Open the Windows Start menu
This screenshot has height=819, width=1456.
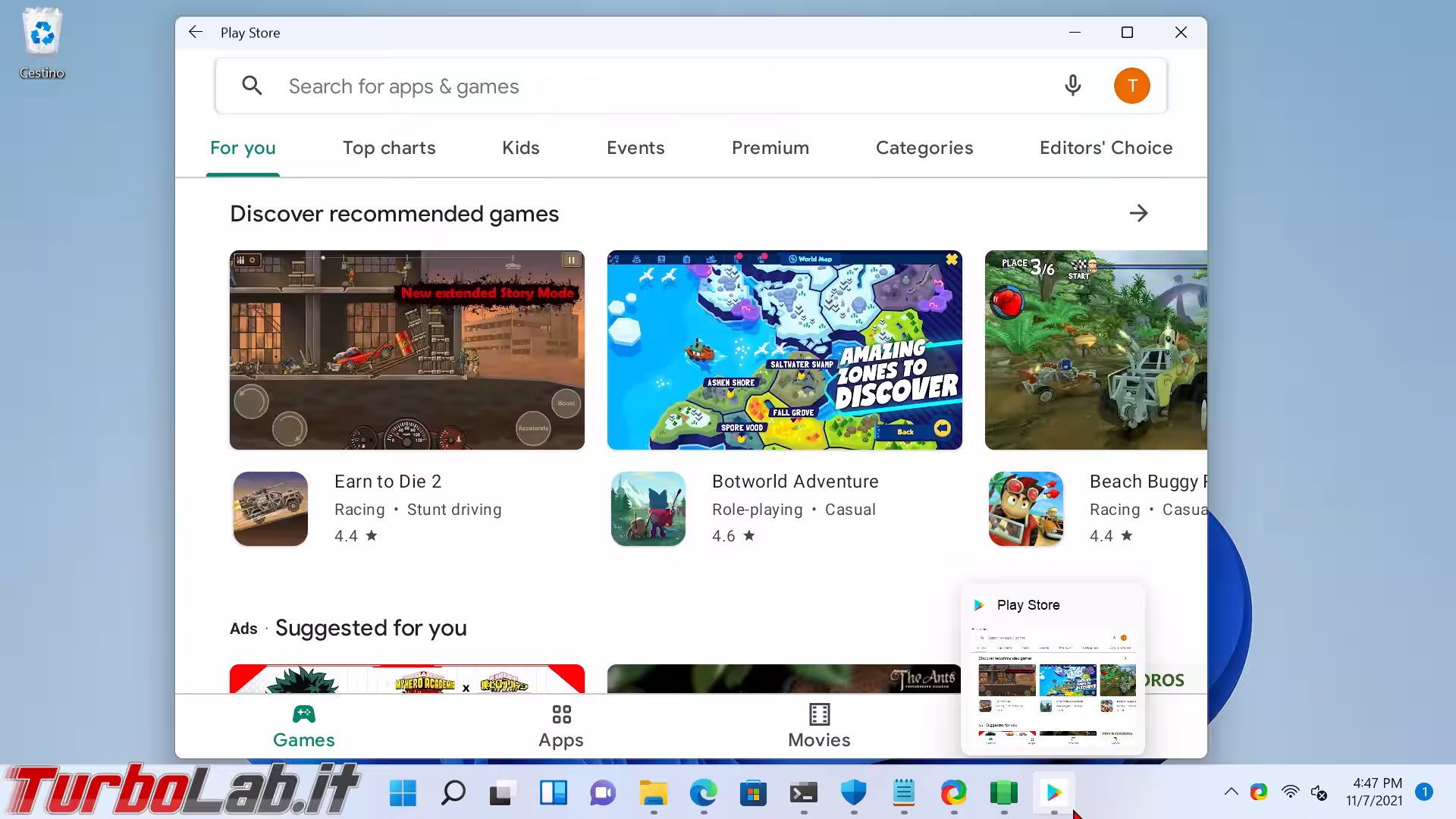(x=403, y=793)
